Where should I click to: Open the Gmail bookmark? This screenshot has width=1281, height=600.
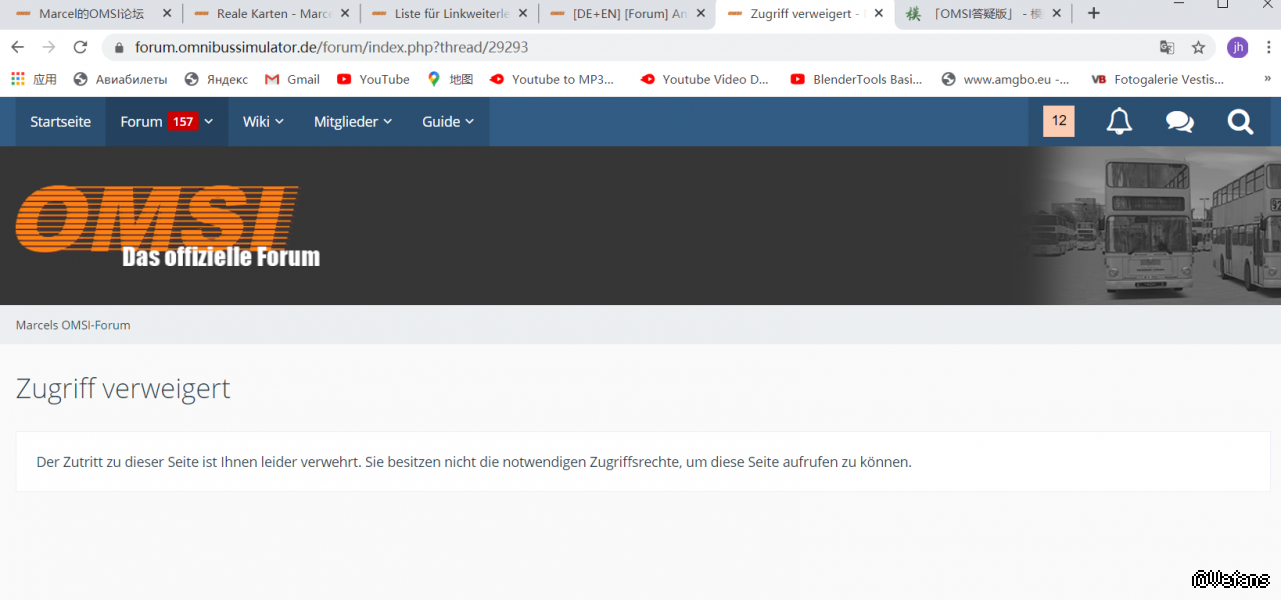(x=292, y=79)
